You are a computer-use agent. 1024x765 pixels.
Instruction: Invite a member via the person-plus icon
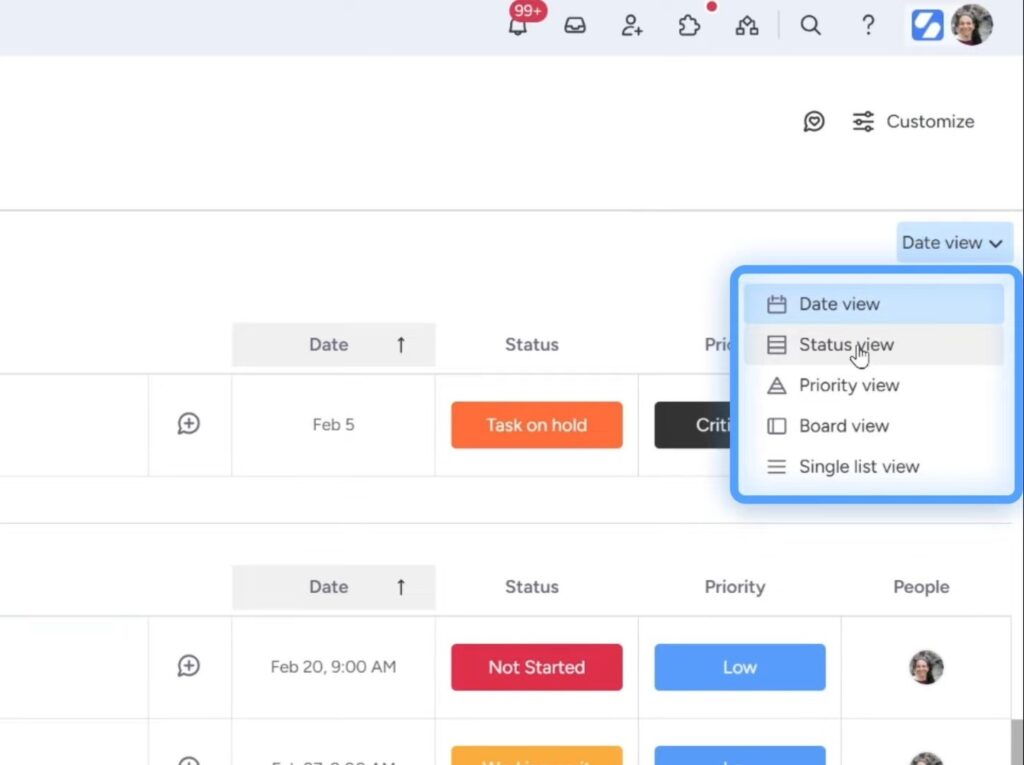[x=632, y=25]
